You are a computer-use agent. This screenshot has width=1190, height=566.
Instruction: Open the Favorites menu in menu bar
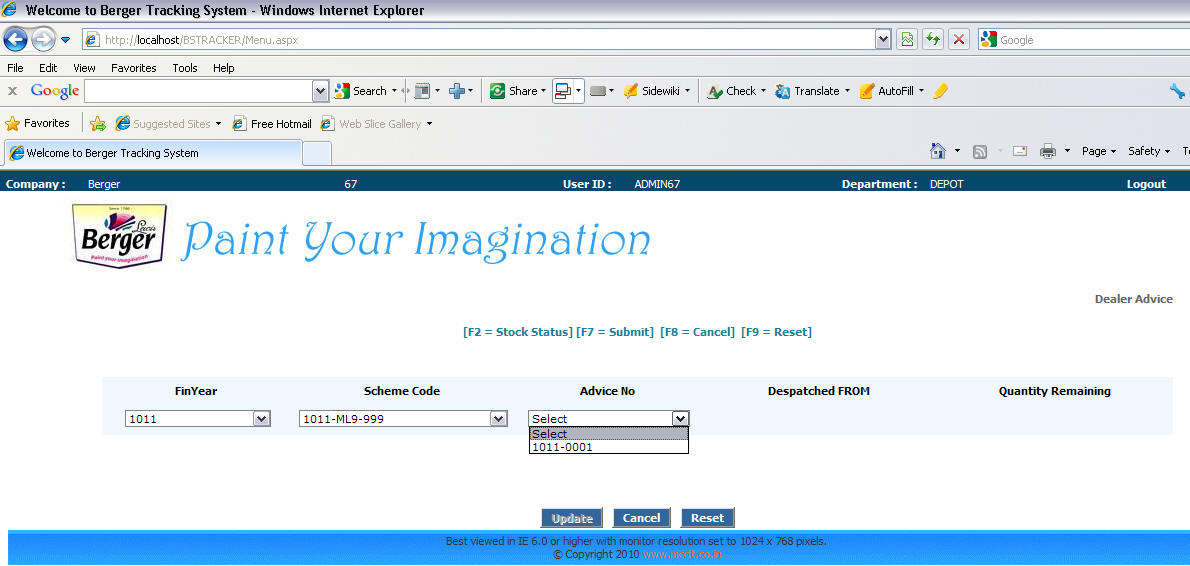click(133, 68)
